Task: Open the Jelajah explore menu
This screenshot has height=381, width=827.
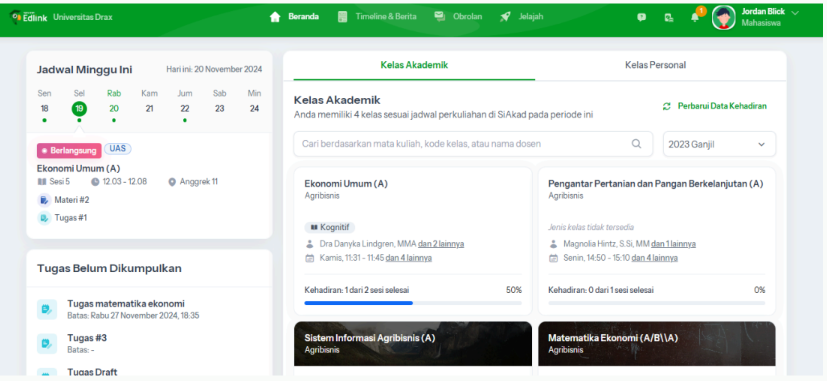Action: coord(531,17)
